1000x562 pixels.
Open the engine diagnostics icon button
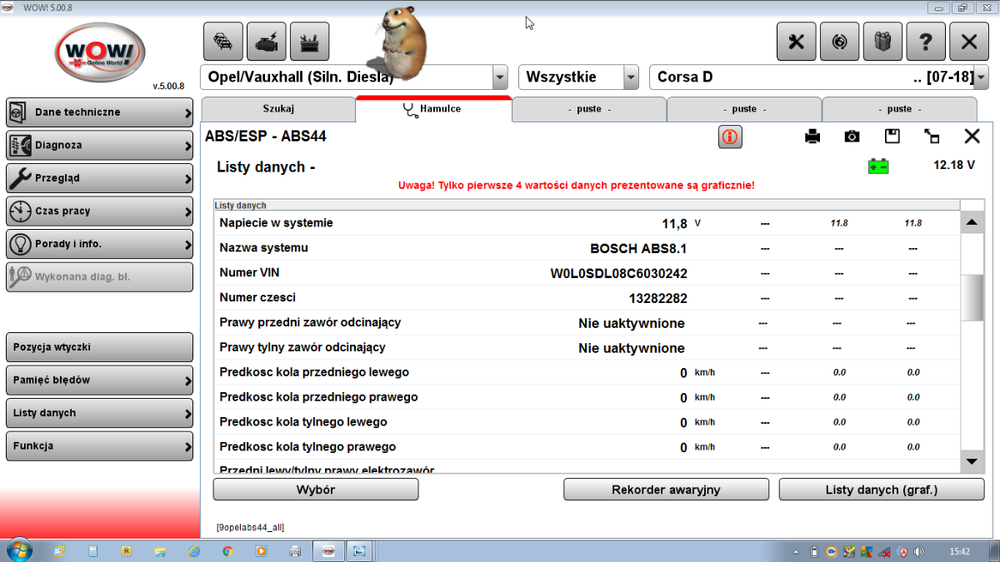click(266, 42)
